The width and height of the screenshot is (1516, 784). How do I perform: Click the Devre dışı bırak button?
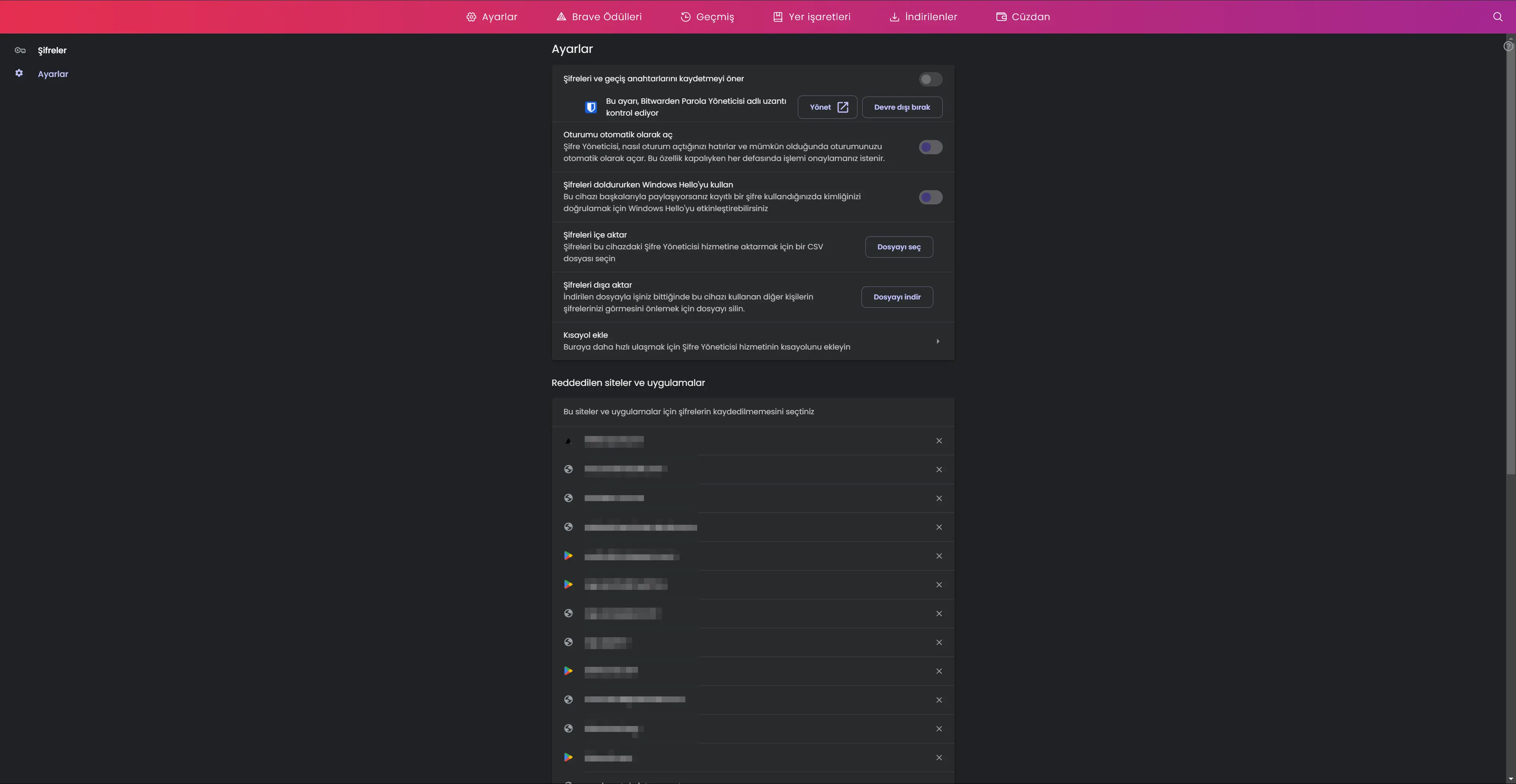click(902, 107)
